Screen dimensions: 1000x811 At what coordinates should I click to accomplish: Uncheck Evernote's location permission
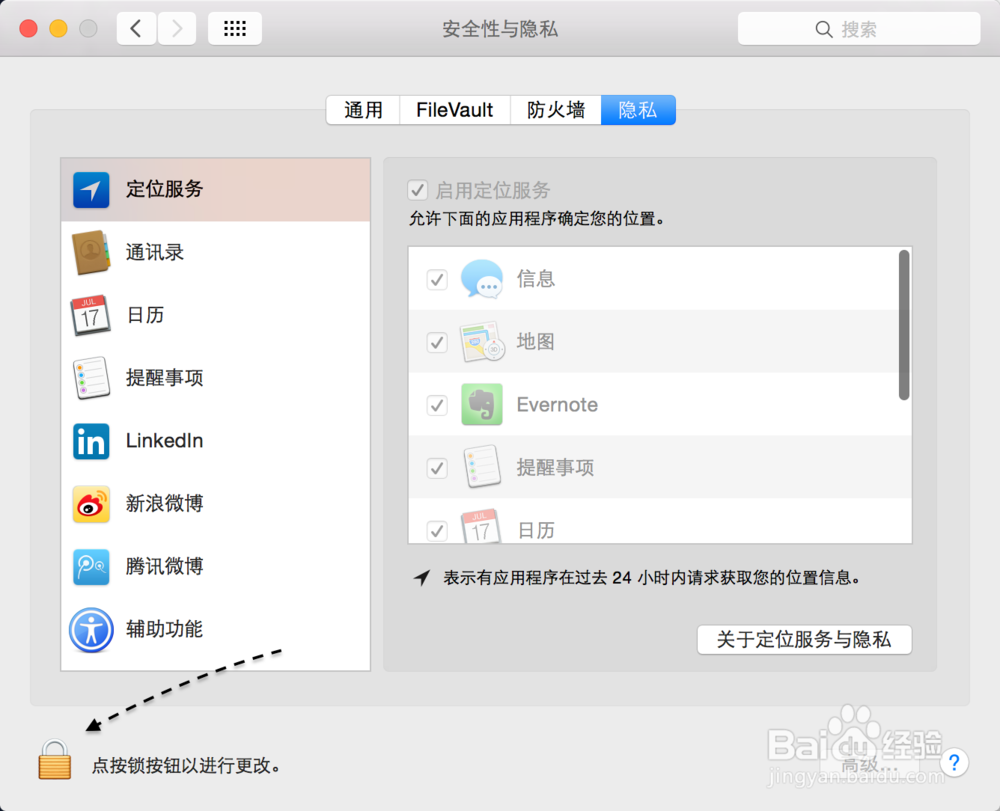[x=437, y=405]
